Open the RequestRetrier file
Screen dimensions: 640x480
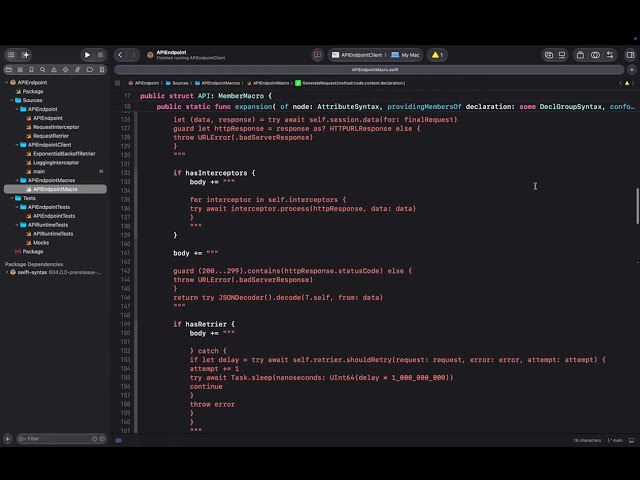(47, 136)
